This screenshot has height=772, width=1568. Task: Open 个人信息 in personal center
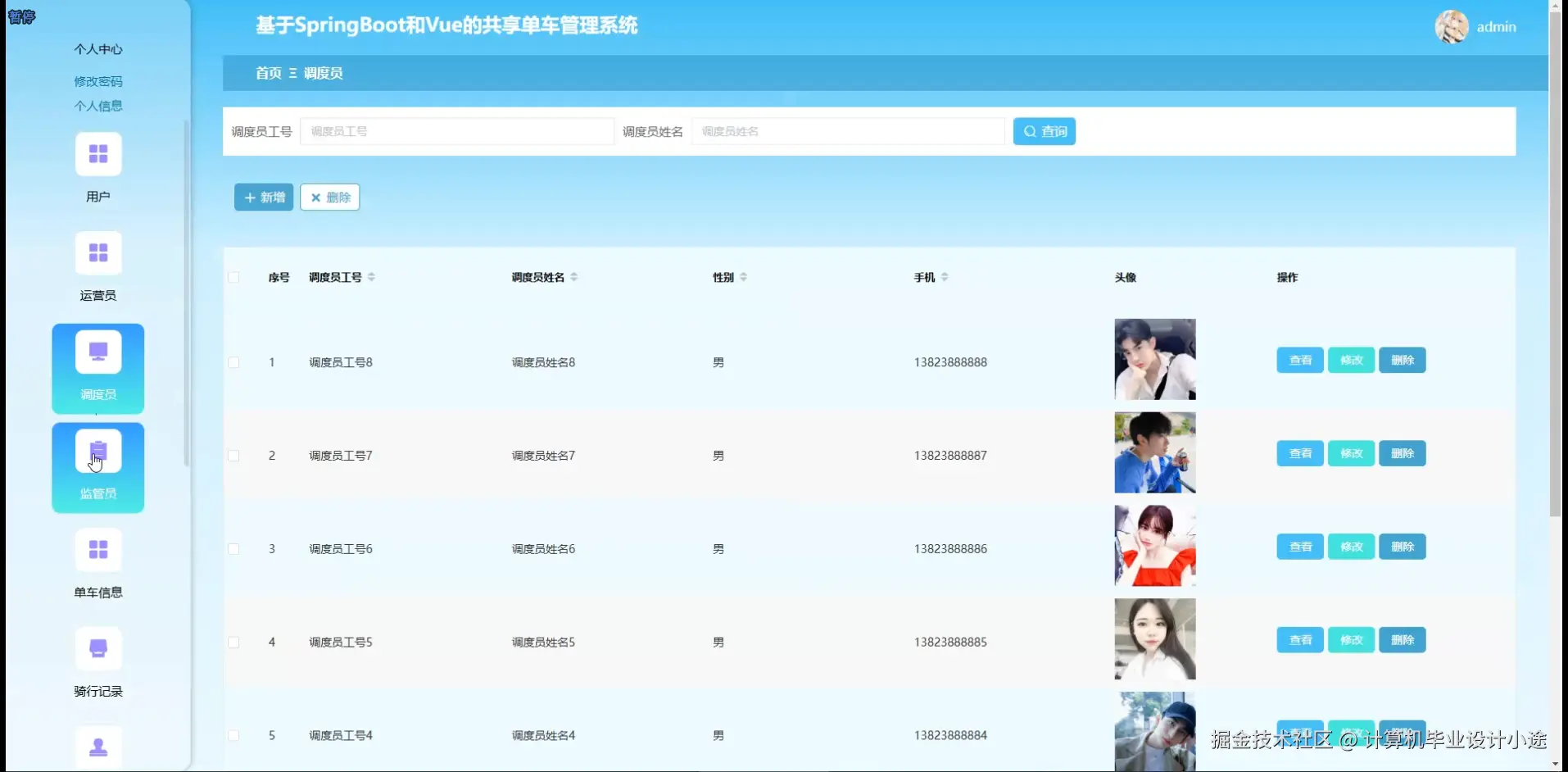click(98, 106)
